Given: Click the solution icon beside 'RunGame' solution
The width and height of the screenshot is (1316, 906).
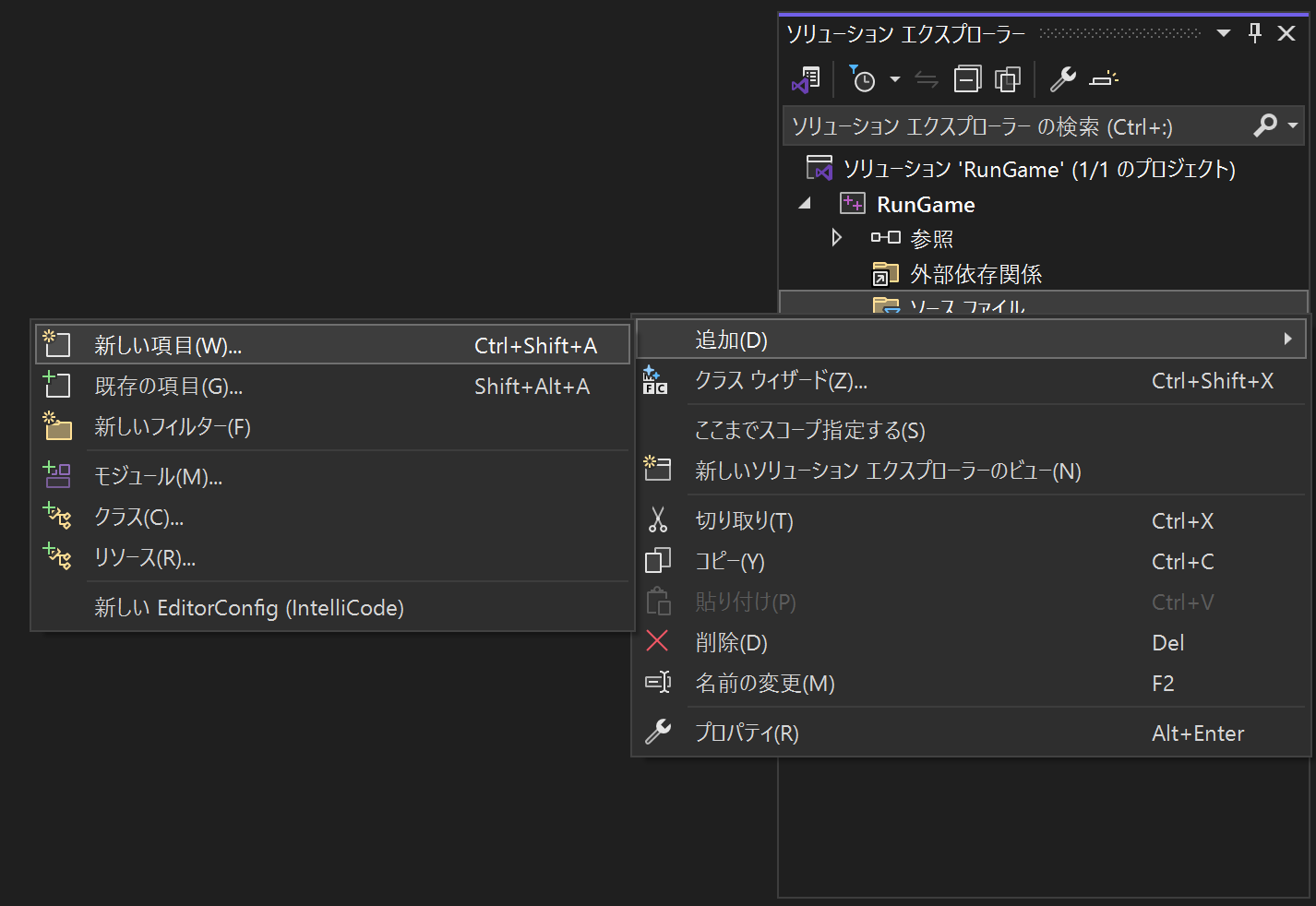Looking at the screenshot, I should tap(820, 168).
